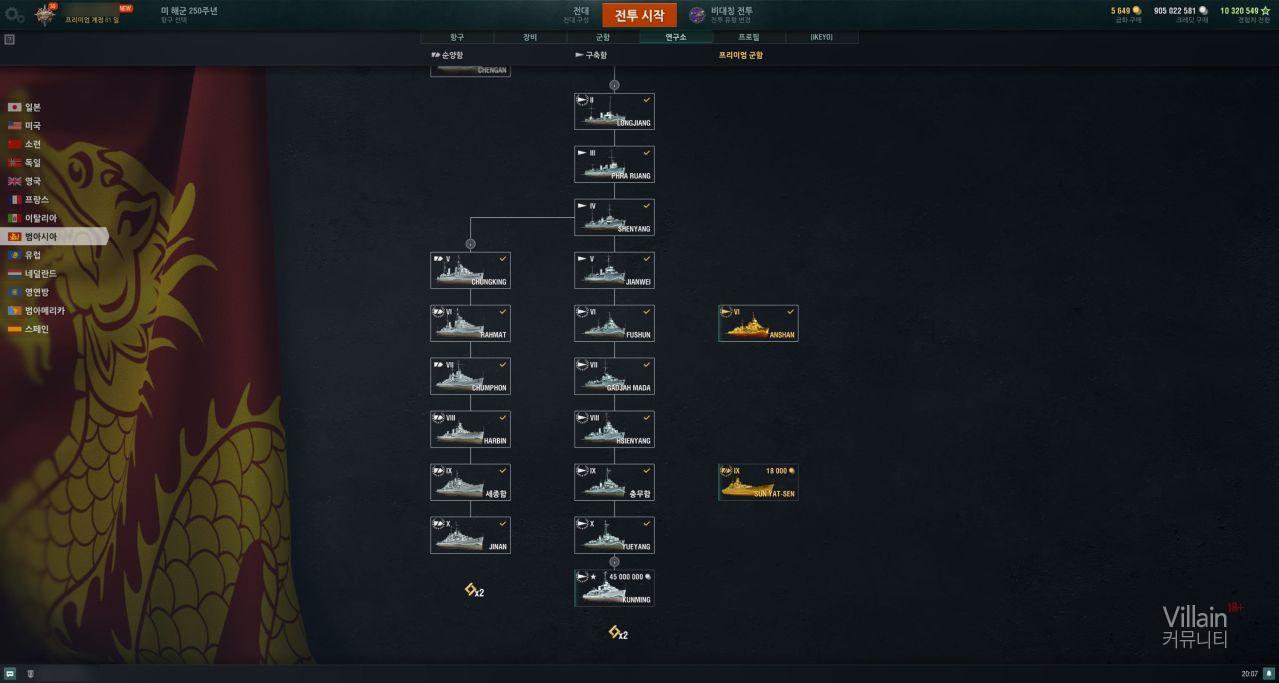Select the premium Sun Yat-Sen ship
Viewport: 1279px width, 683px height.
tap(758, 482)
